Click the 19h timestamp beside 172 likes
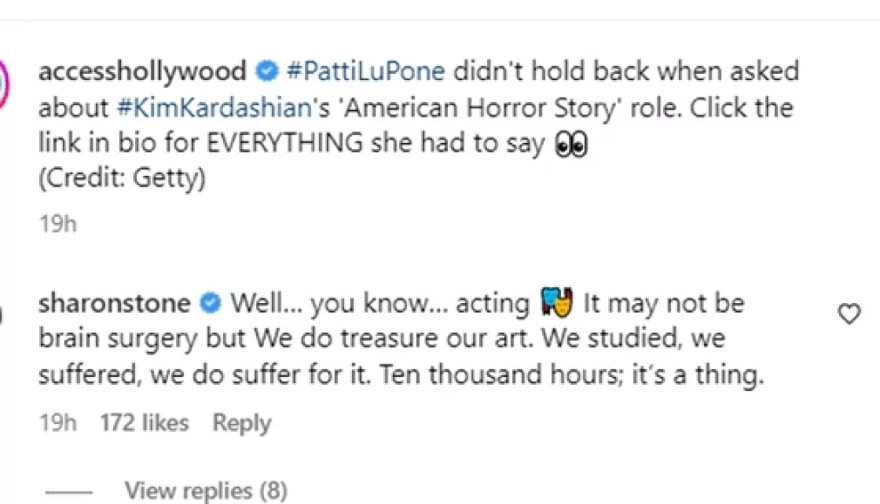This screenshot has width=880, height=504. pos(57,423)
